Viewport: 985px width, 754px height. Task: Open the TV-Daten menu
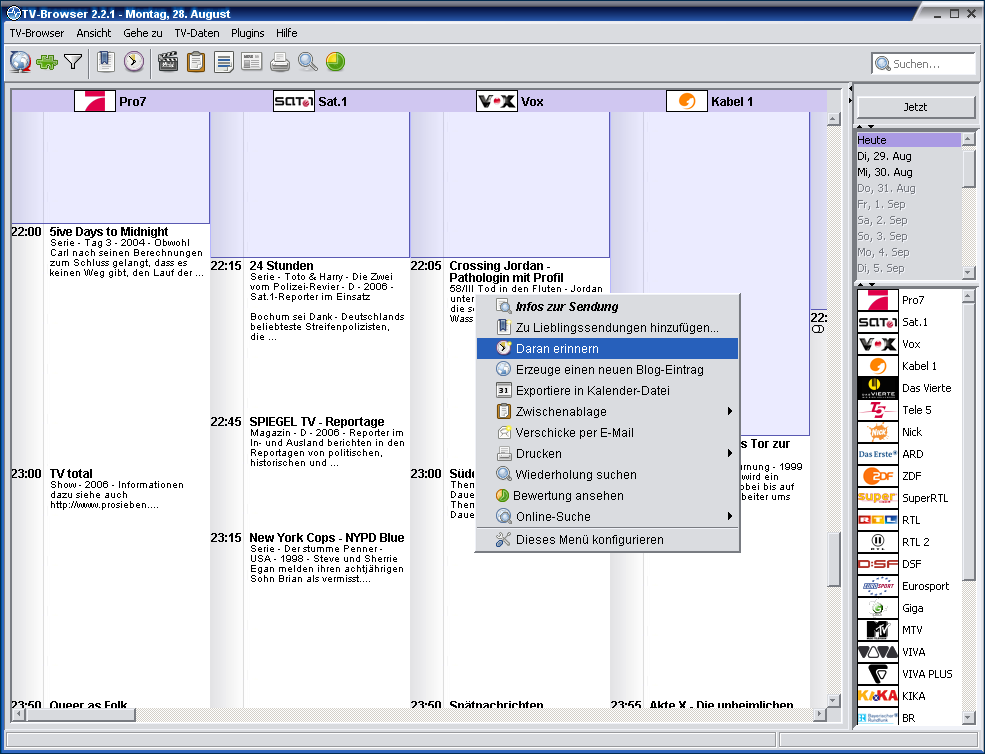197,33
